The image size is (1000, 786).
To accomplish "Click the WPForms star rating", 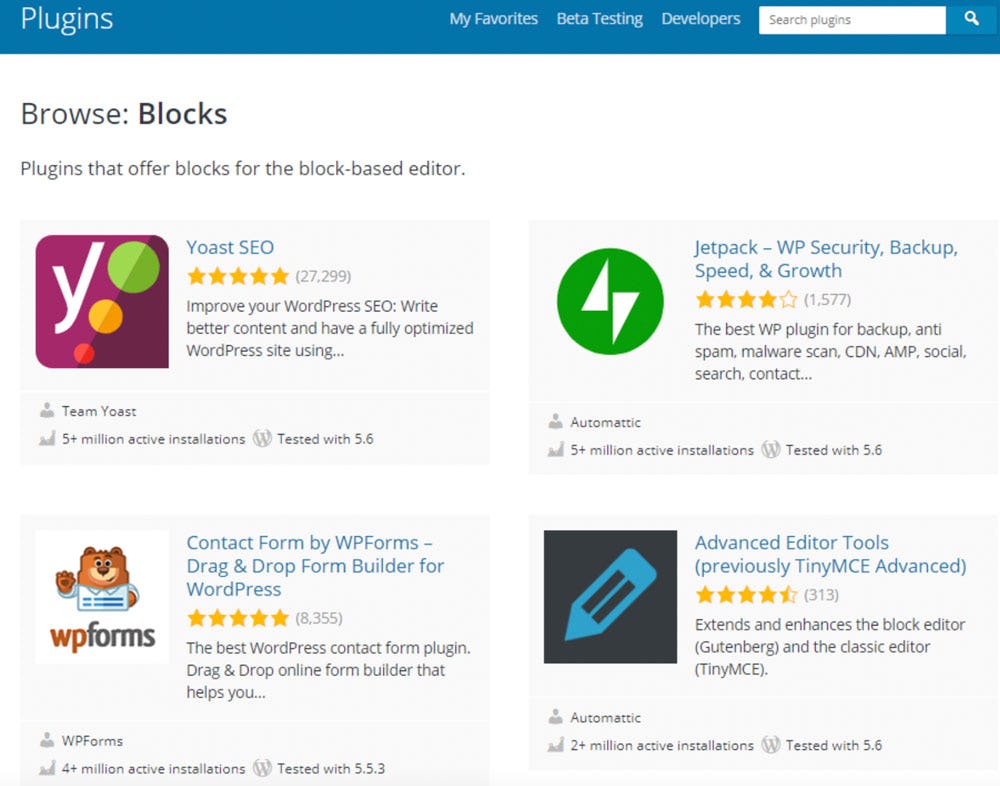I will (x=238, y=618).
